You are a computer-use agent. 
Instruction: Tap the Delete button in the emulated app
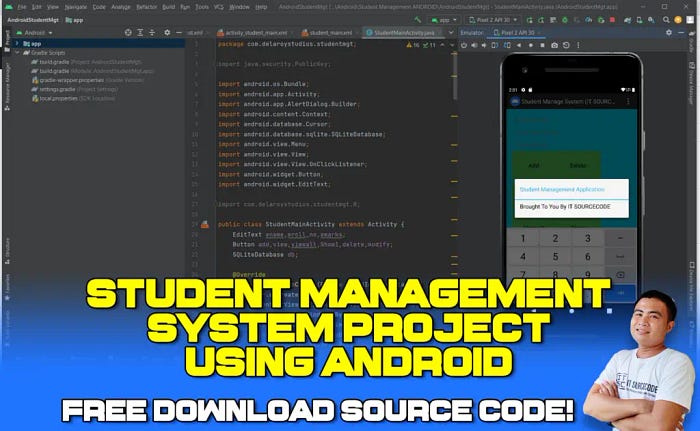578,165
